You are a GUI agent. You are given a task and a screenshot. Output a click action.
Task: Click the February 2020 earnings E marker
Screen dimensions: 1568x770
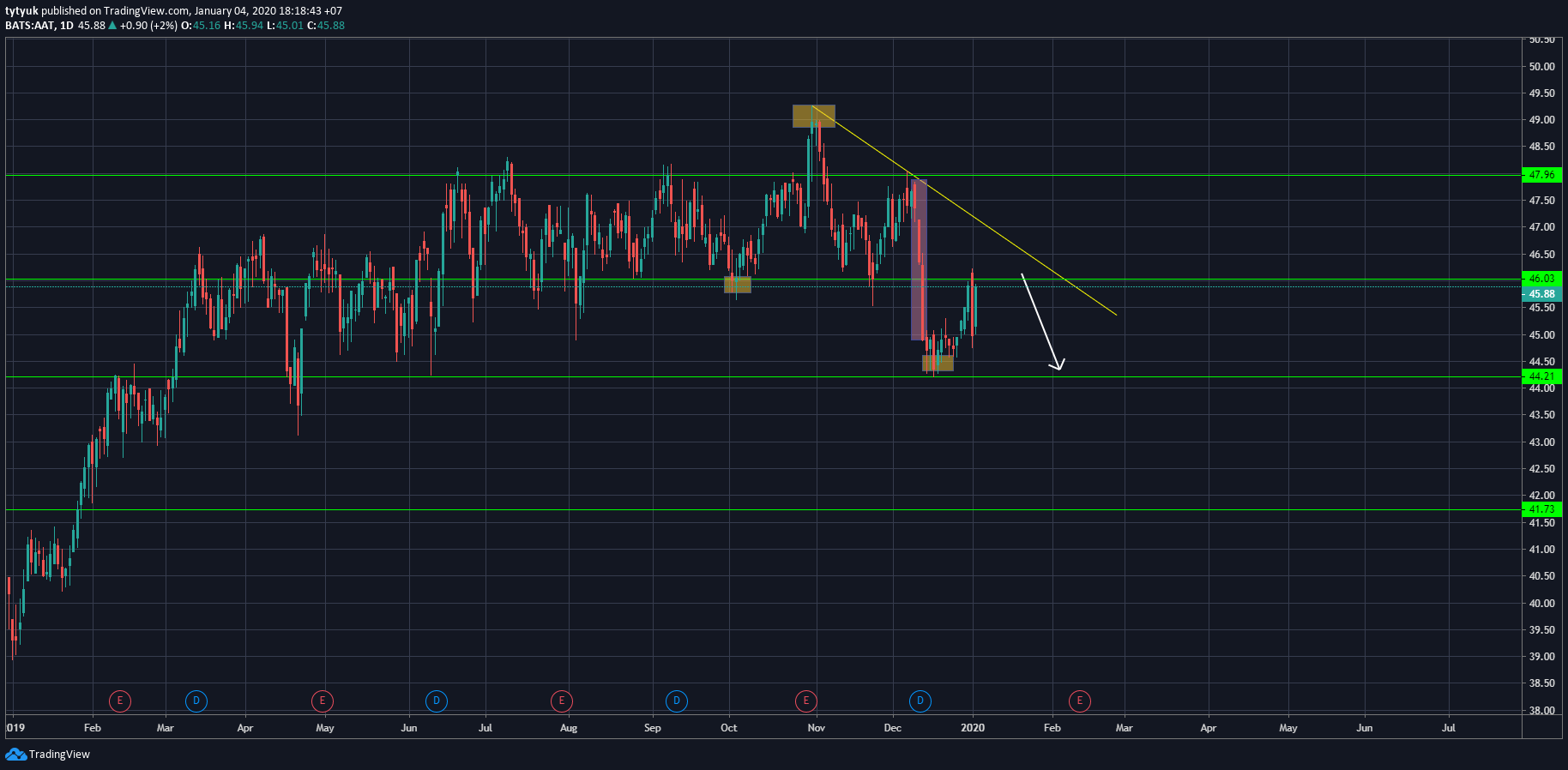click(1079, 701)
